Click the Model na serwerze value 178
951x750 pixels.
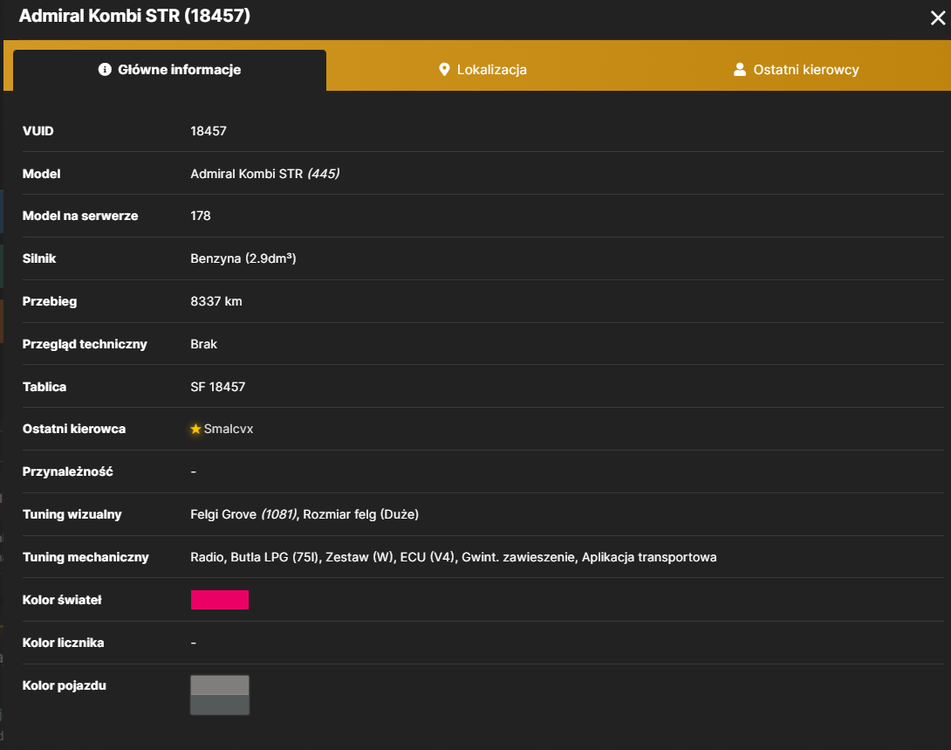click(200, 216)
